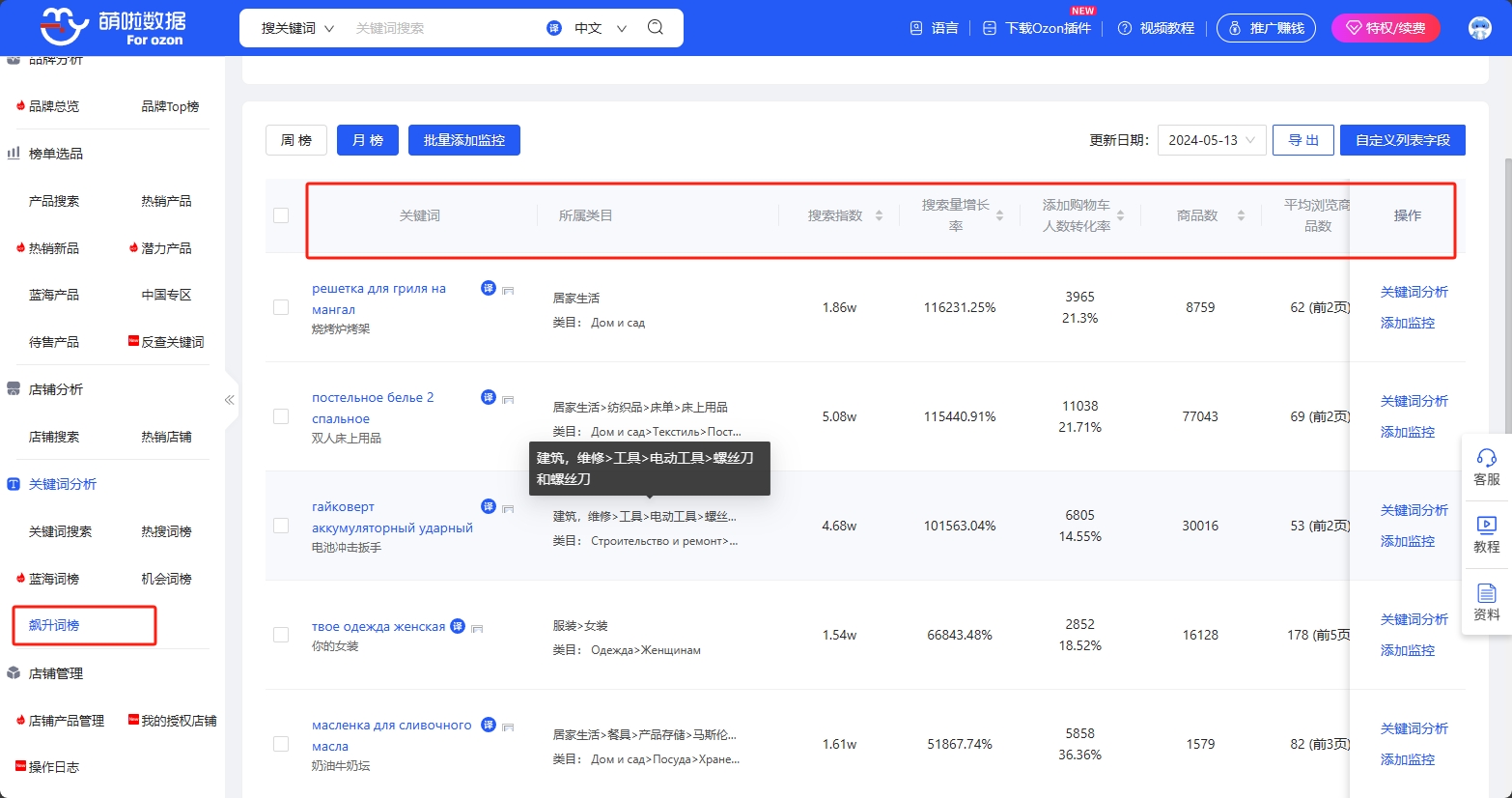Screen dimensions: 1512x798
Task: Check the постельное белье row checkbox
Action: 281,416
